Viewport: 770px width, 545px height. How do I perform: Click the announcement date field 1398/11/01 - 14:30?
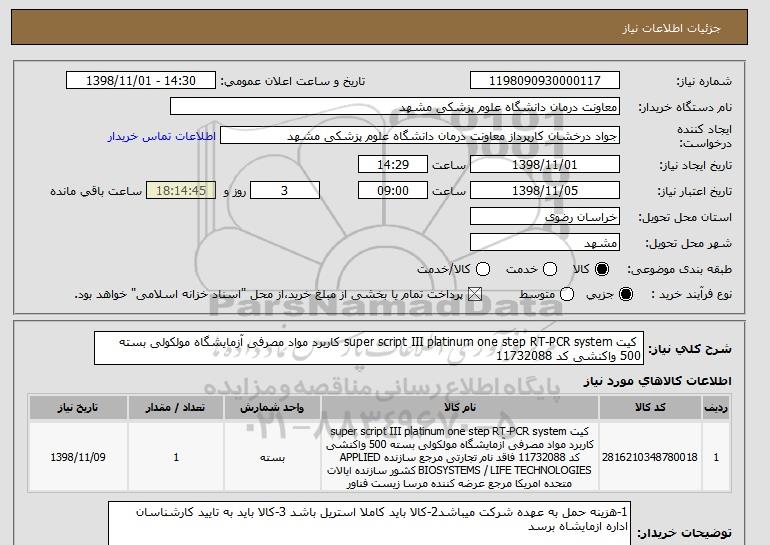tap(141, 81)
